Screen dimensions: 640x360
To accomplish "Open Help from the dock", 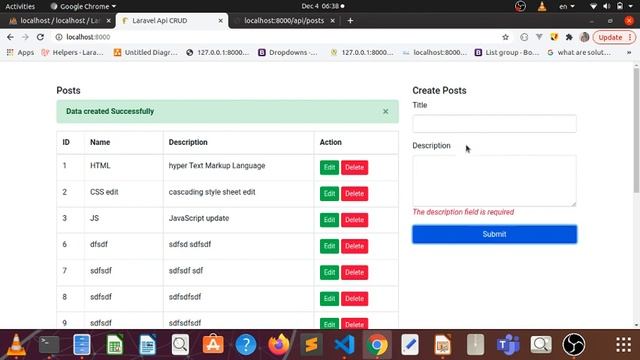I will coord(246,345).
